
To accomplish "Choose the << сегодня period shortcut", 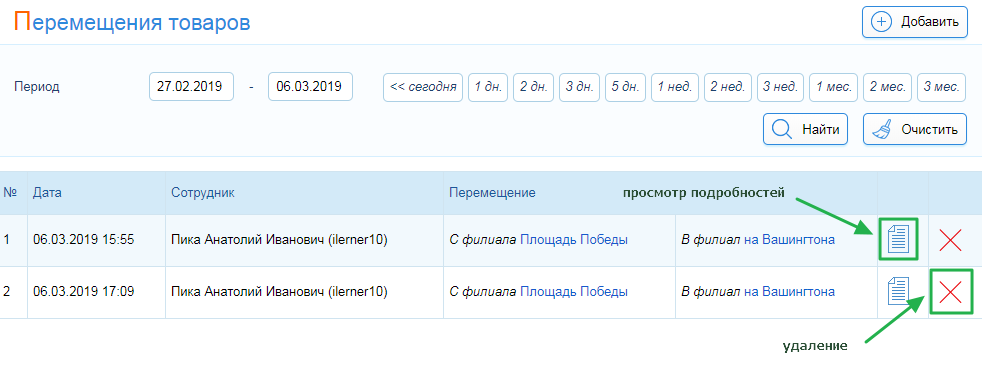I will [423, 87].
